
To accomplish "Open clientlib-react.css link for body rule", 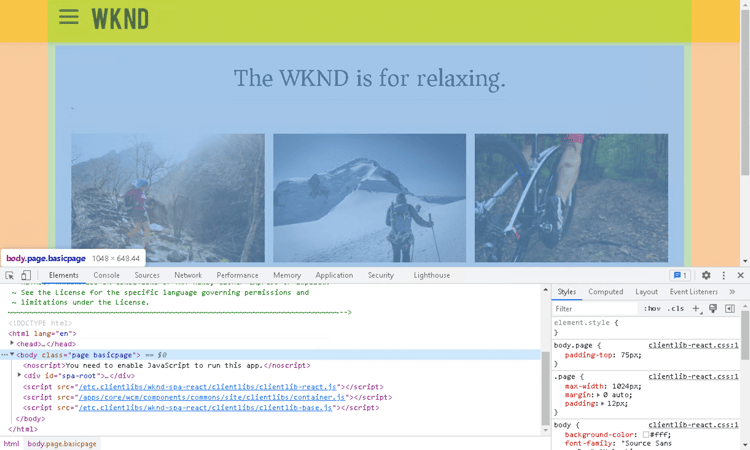I will [x=693, y=425].
